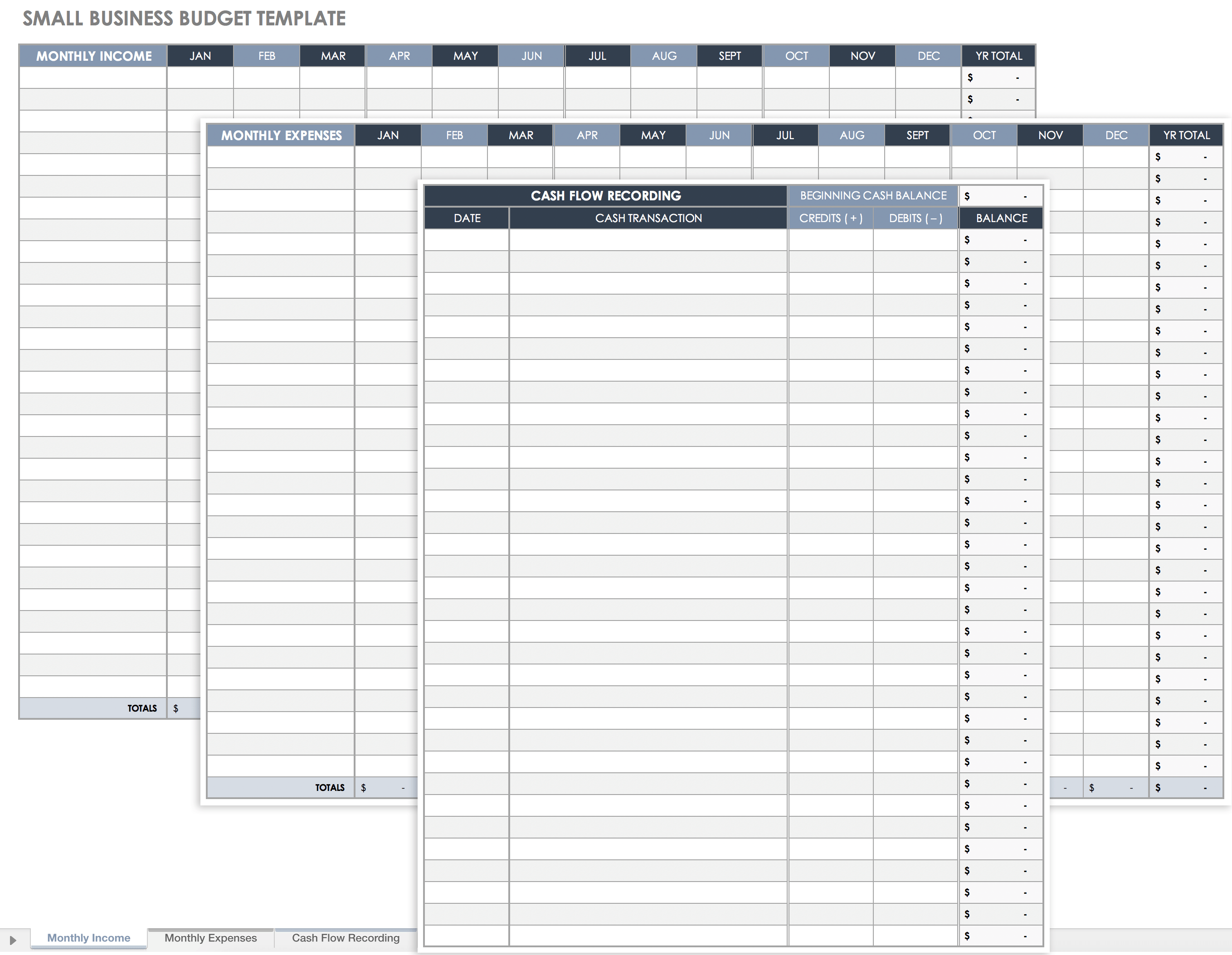Select the Monthly Expenses sheet tab

pyautogui.click(x=210, y=937)
